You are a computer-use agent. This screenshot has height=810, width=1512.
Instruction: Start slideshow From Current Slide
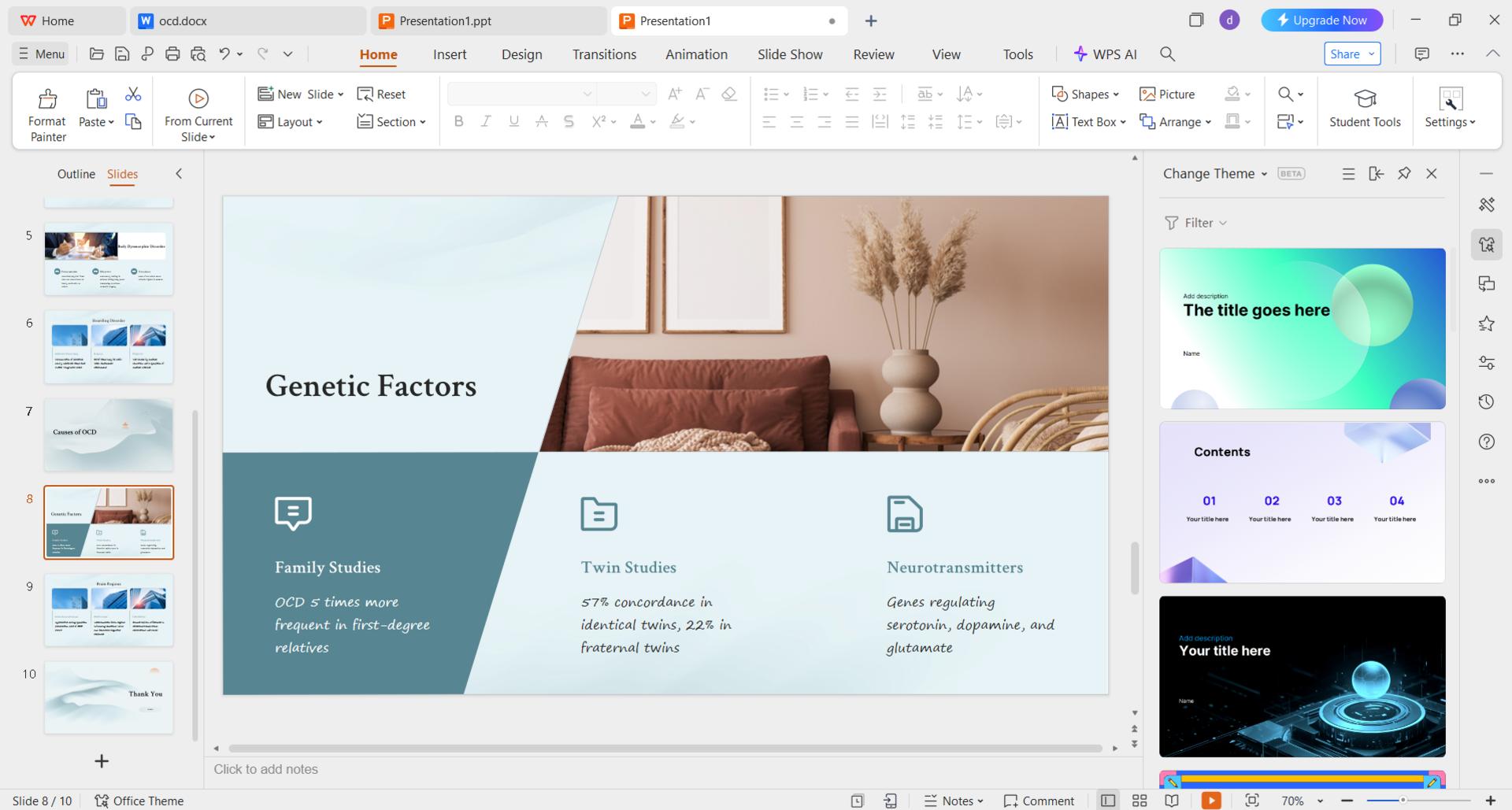198,114
